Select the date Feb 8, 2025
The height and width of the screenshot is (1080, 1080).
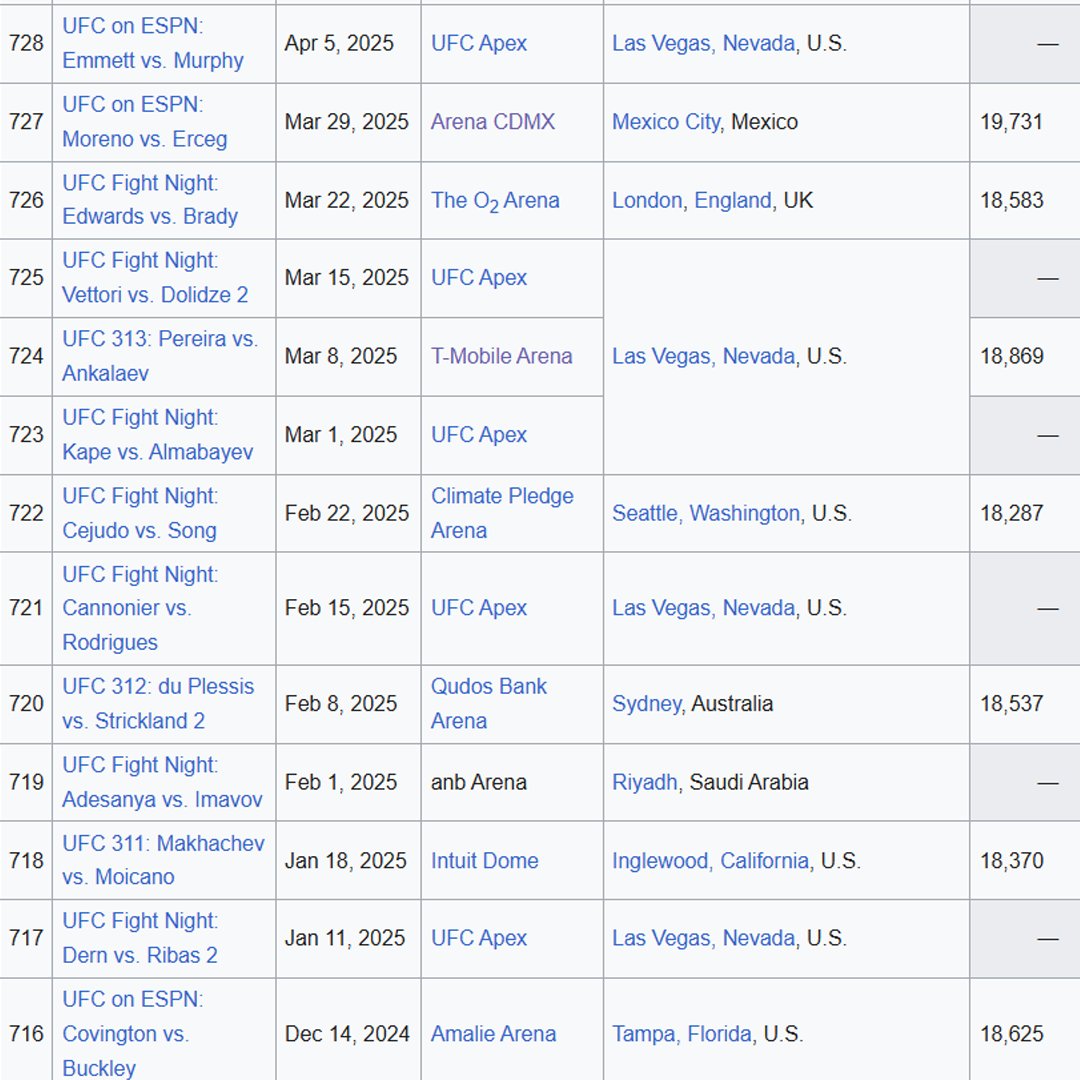click(341, 703)
